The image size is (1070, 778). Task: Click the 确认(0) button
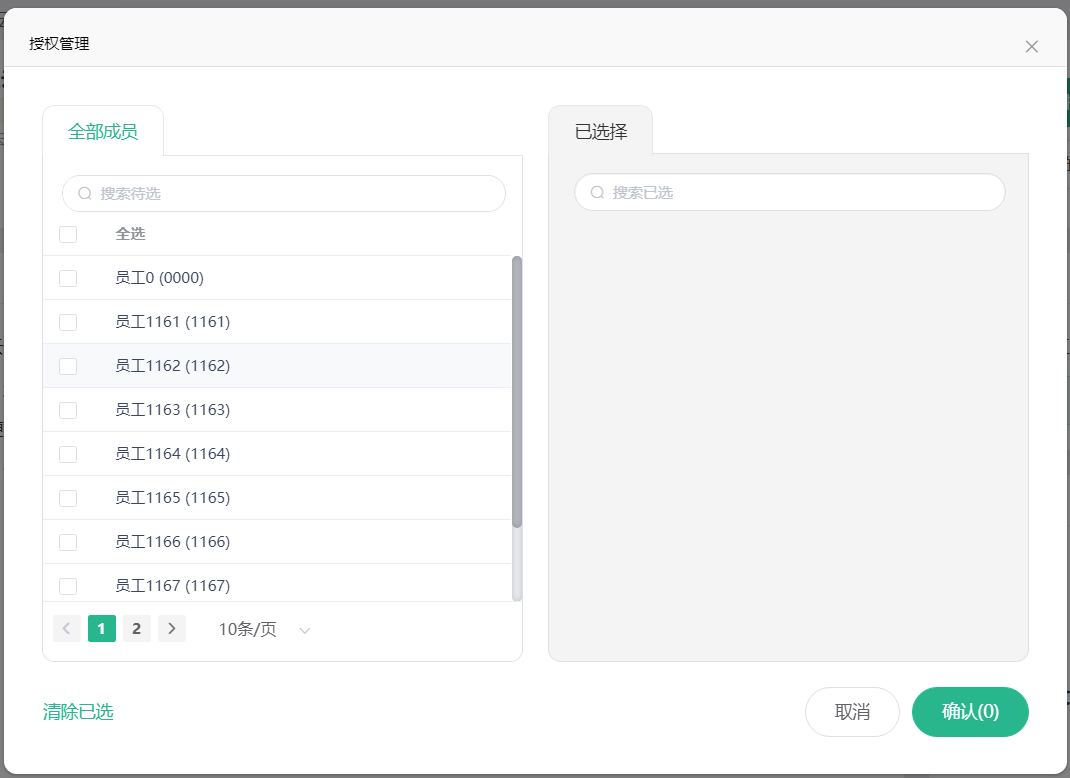pyautogui.click(x=969, y=712)
